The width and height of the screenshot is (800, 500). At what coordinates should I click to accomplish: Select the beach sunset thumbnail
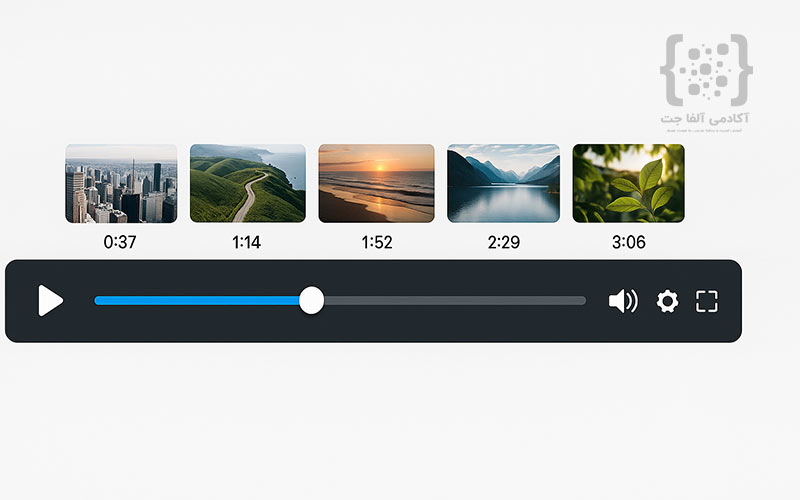[377, 183]
